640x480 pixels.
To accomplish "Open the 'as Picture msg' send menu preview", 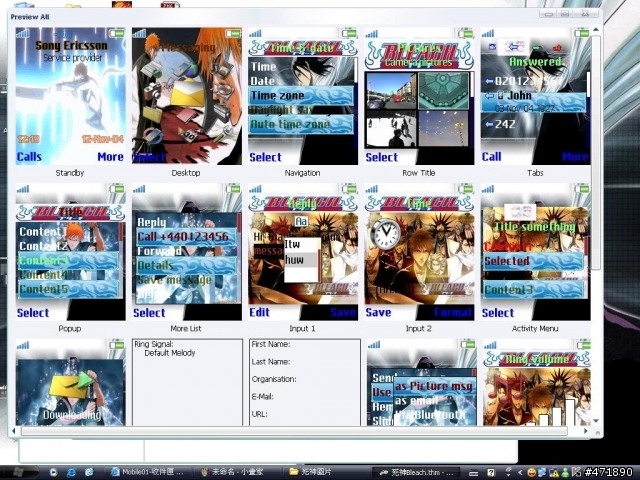I will 421,382.
